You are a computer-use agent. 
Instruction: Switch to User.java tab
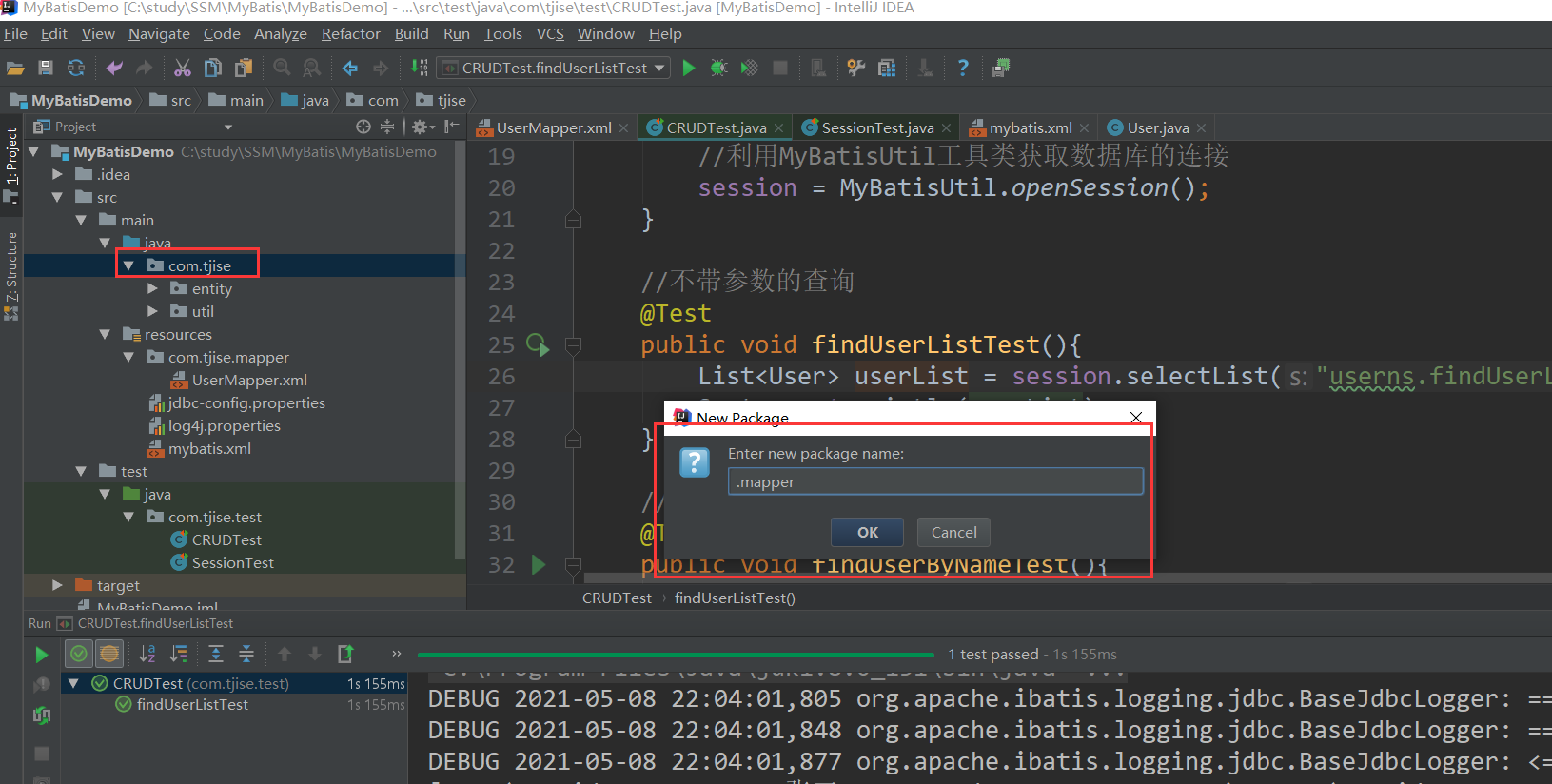(1157, 127)
